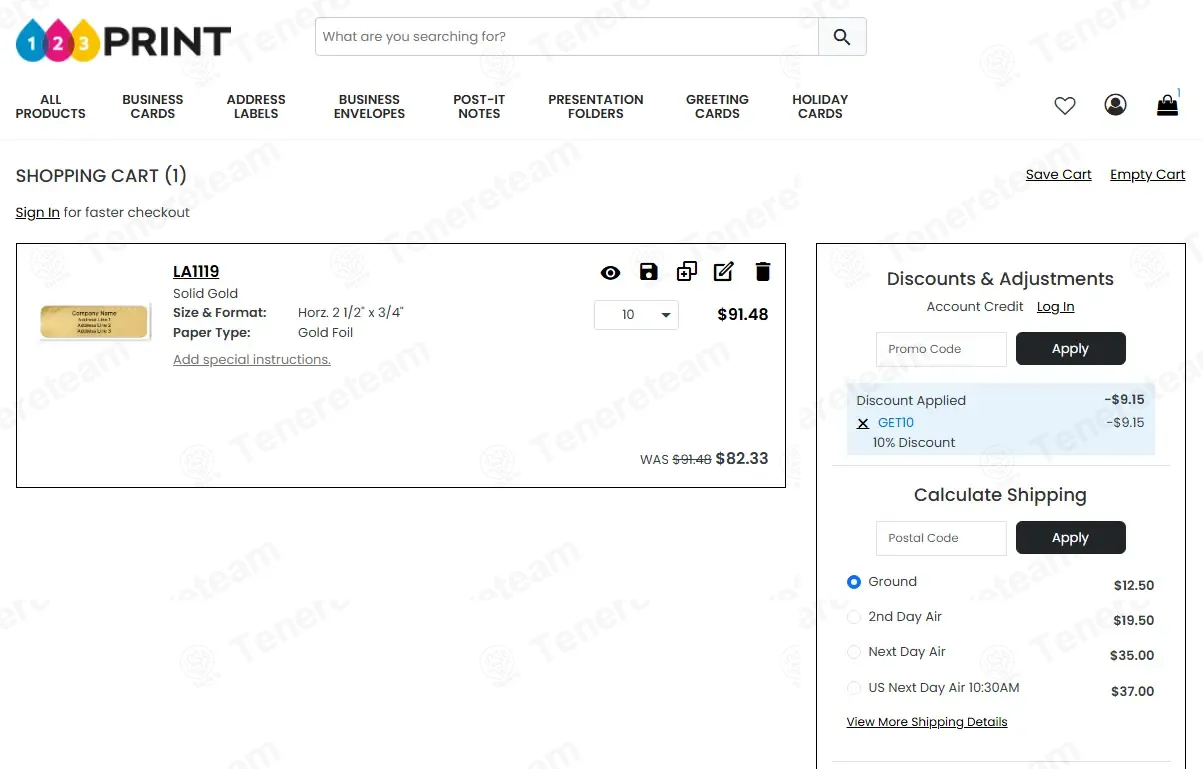Screen dimensions: 1203x769
Task: Save LA1119 item with floppy disk icon
Action: pos(648,272)
